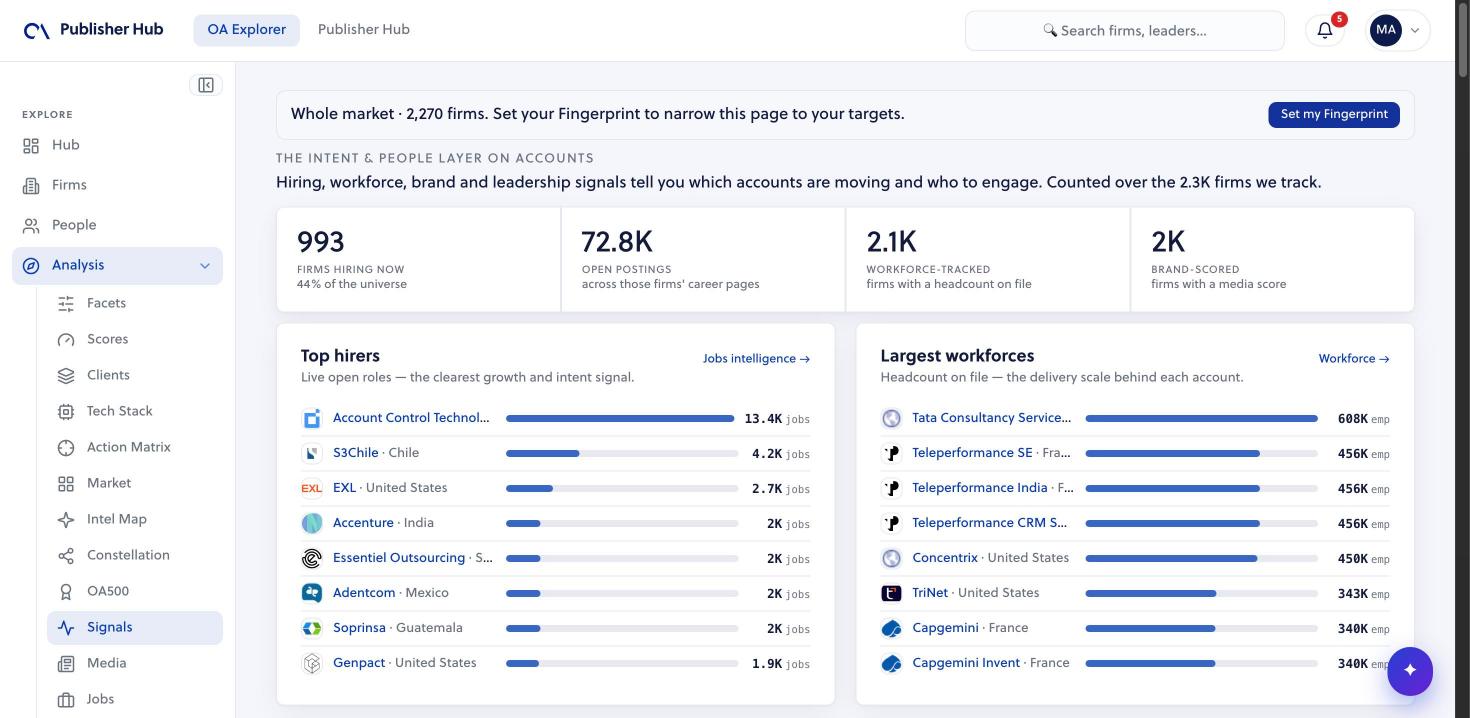Open Firms in the sidebar

pyautogui.click(x=117, y=185)
